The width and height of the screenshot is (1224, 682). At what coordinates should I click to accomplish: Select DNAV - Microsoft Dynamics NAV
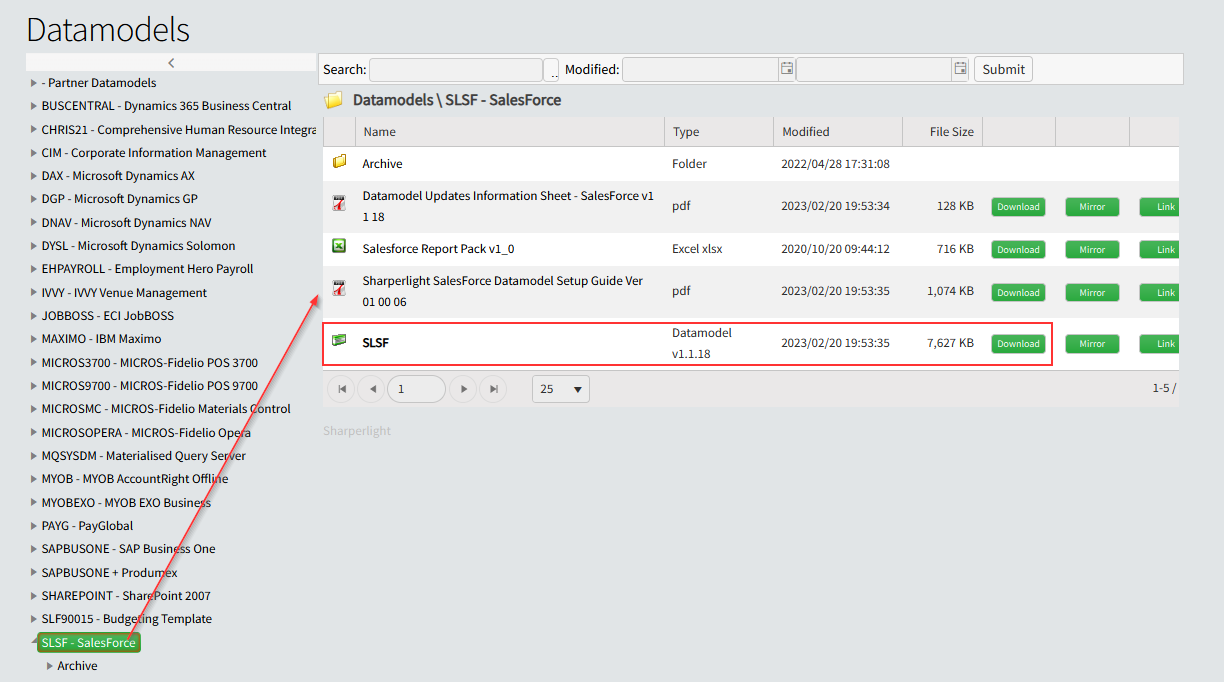point(126,222)
